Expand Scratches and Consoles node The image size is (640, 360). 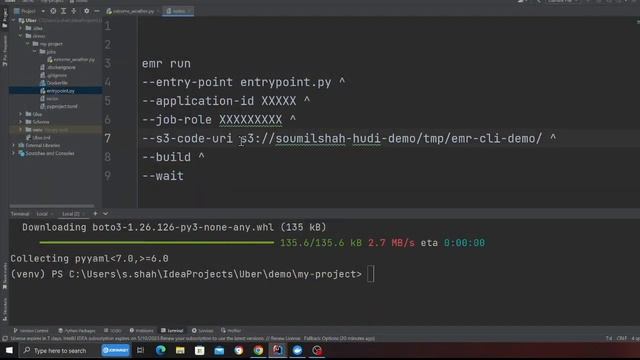pyautogui.click(x=13, y=153)
